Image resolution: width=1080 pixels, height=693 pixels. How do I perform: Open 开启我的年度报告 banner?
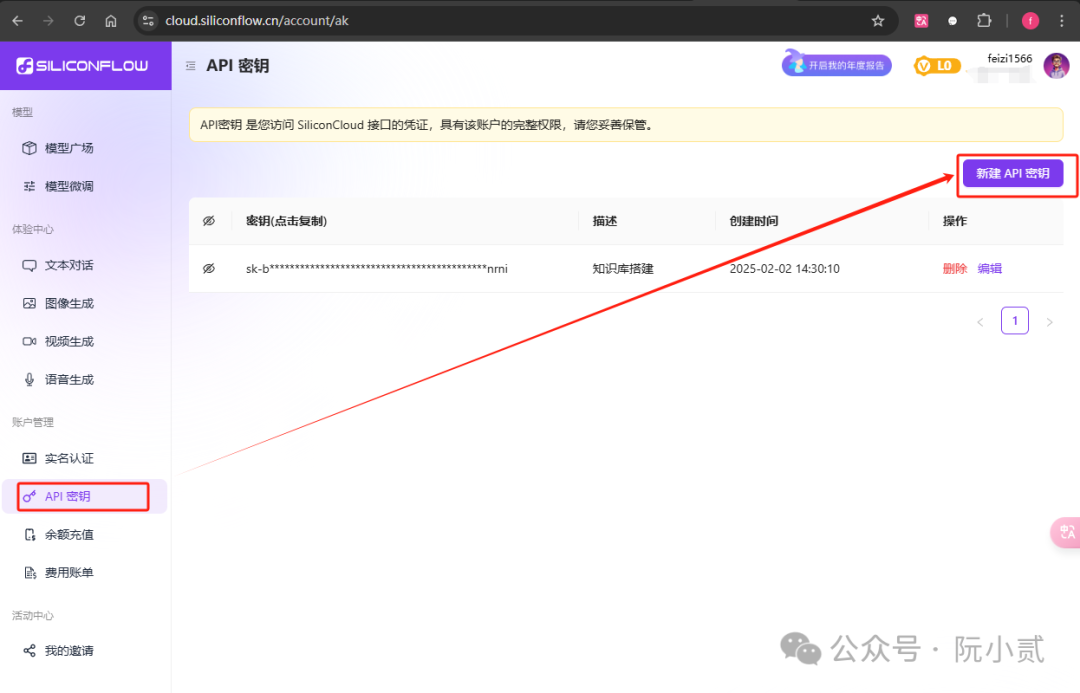coord(837,65)
